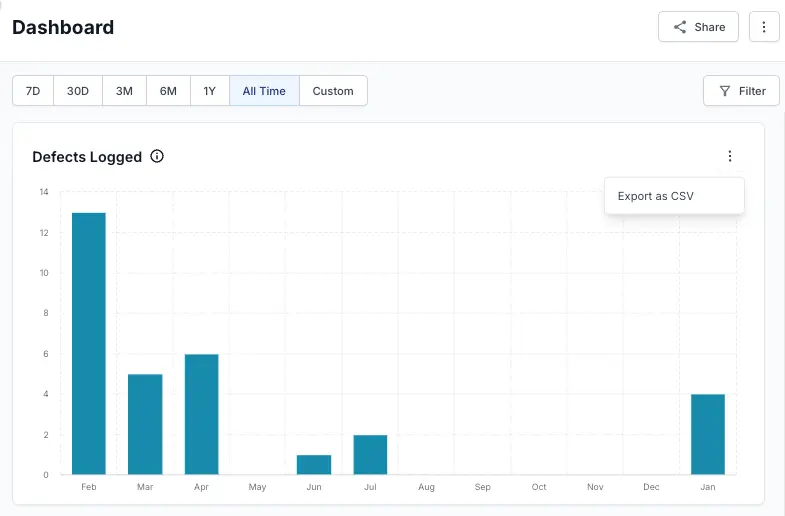This screenshot has height=516, width=785.
Task: Click the Jun bar in the chart
Action: coord(314,465)
